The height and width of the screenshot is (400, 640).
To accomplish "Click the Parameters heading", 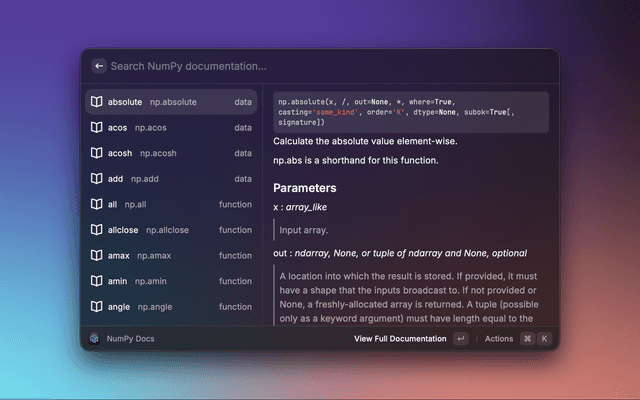I will pos(304,188).
